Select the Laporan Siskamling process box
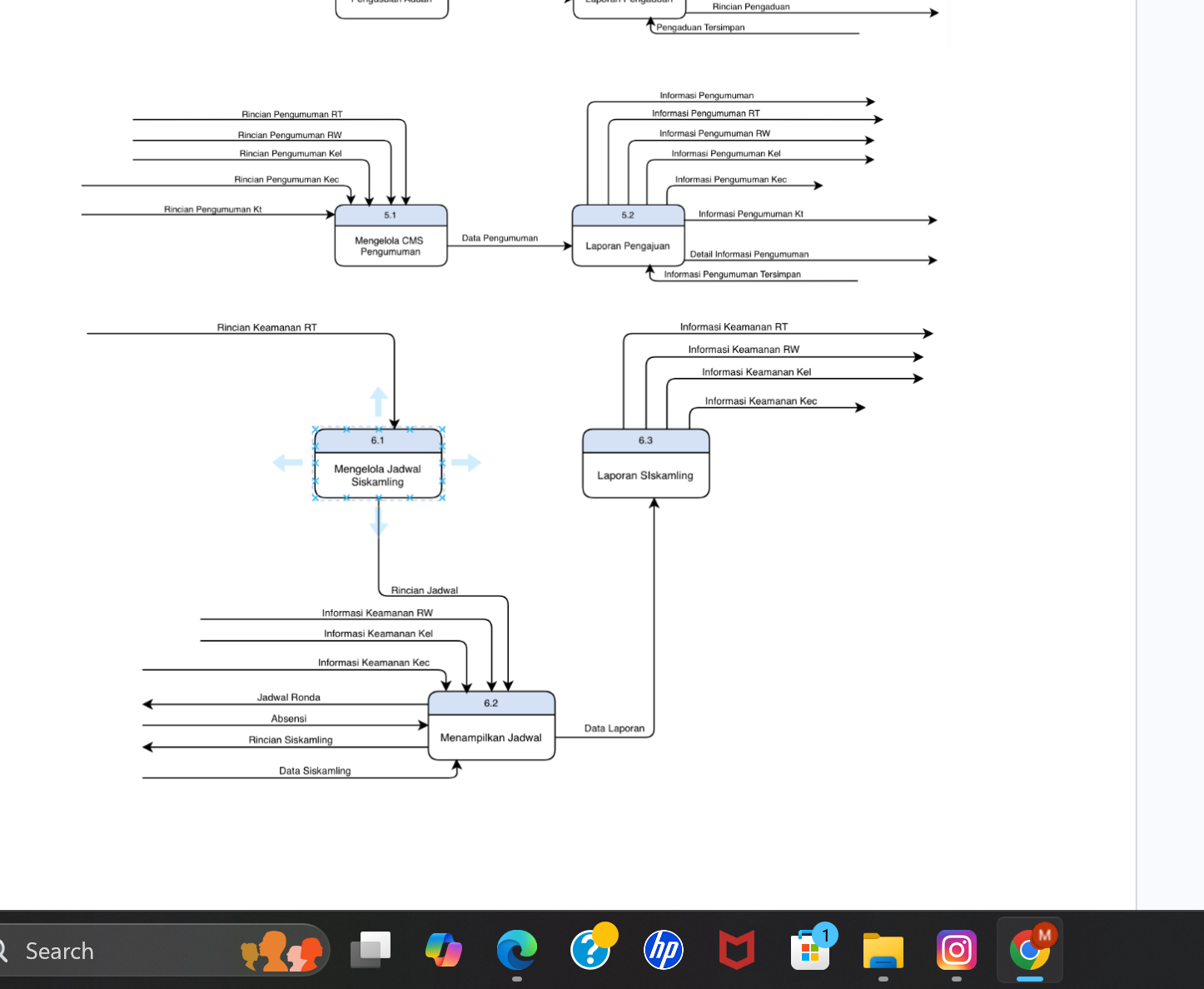The width and height of the screenshot is (1204, 989). (645, 475)
